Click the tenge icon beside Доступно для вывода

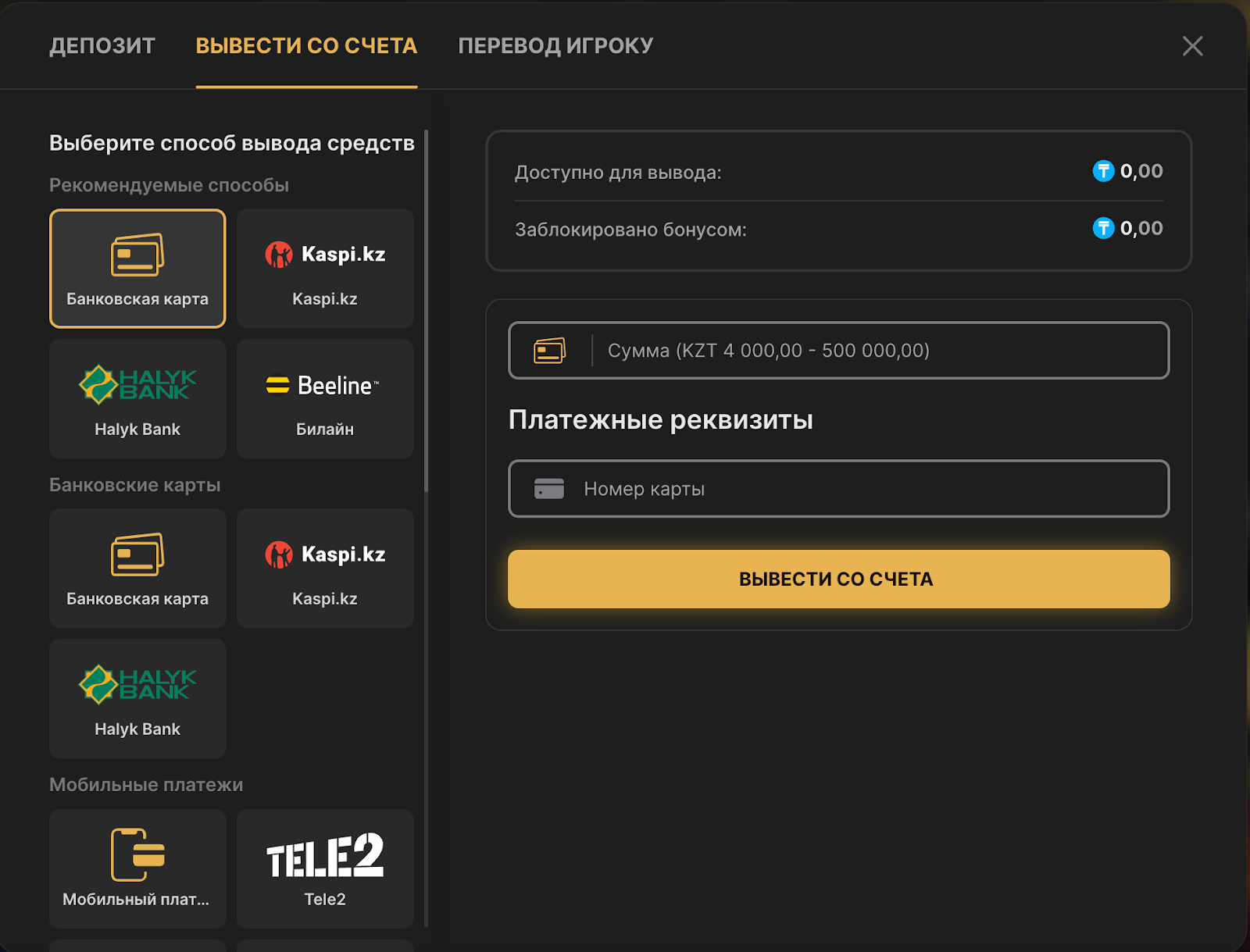[x=1103, y=171]
